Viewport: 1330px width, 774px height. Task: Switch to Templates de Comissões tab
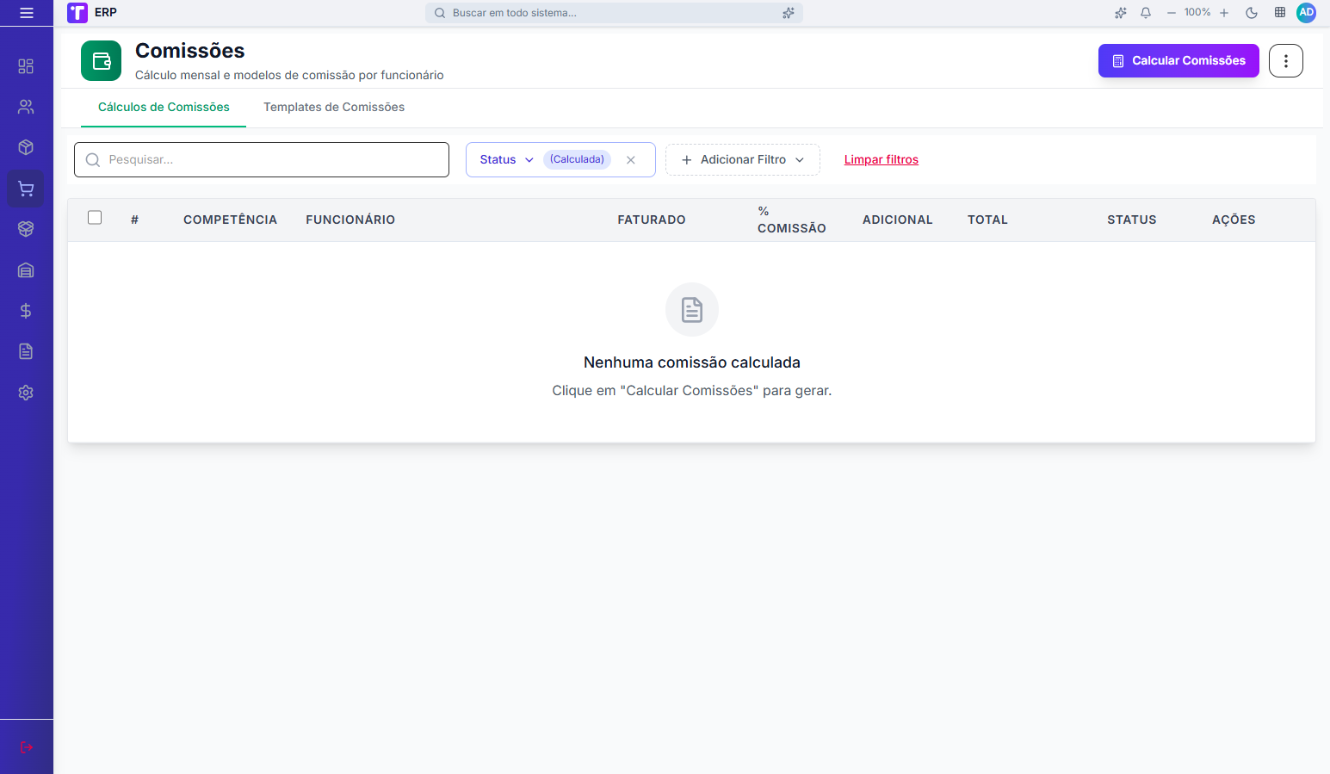pos(334,107)
